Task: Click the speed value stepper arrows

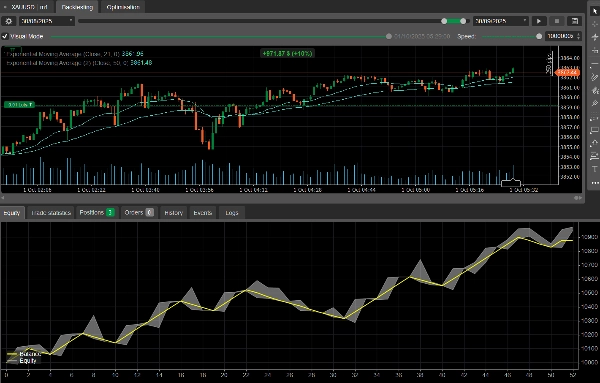Action: pyautogui.click(x=578, y=36)
